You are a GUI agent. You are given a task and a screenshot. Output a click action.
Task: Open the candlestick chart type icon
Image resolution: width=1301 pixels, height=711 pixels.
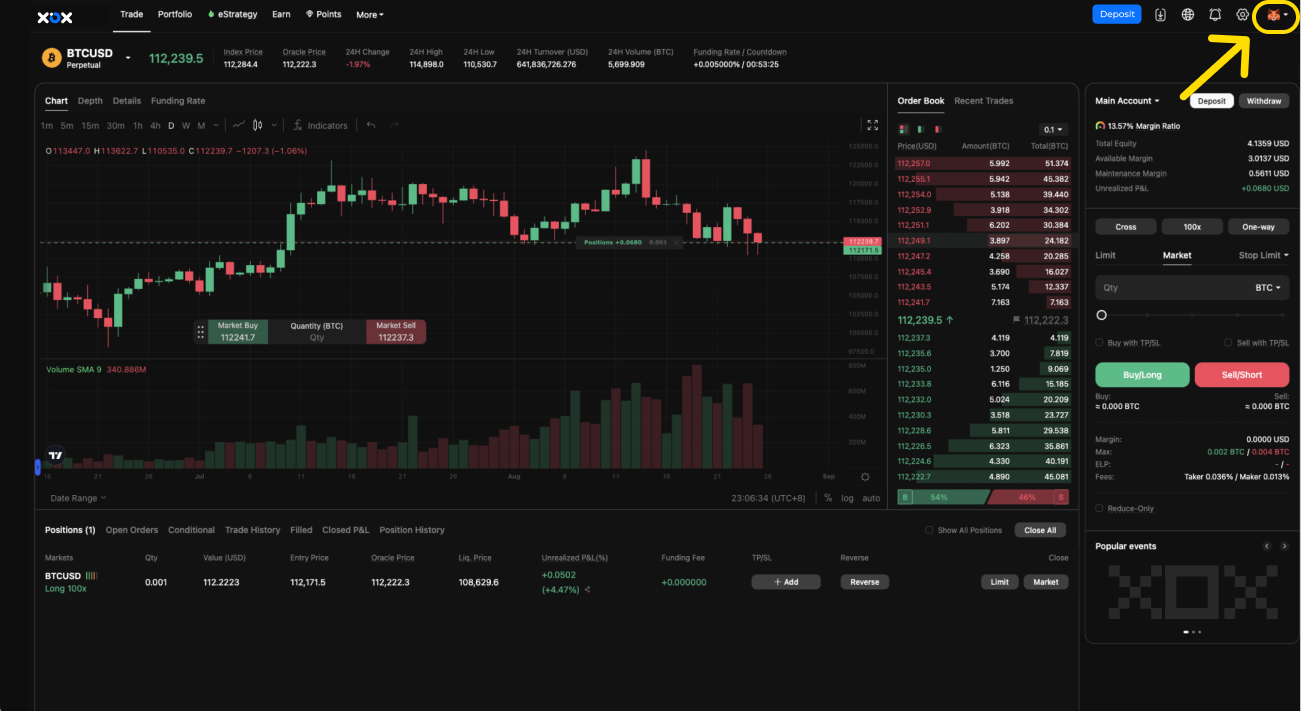pos(258,126)
